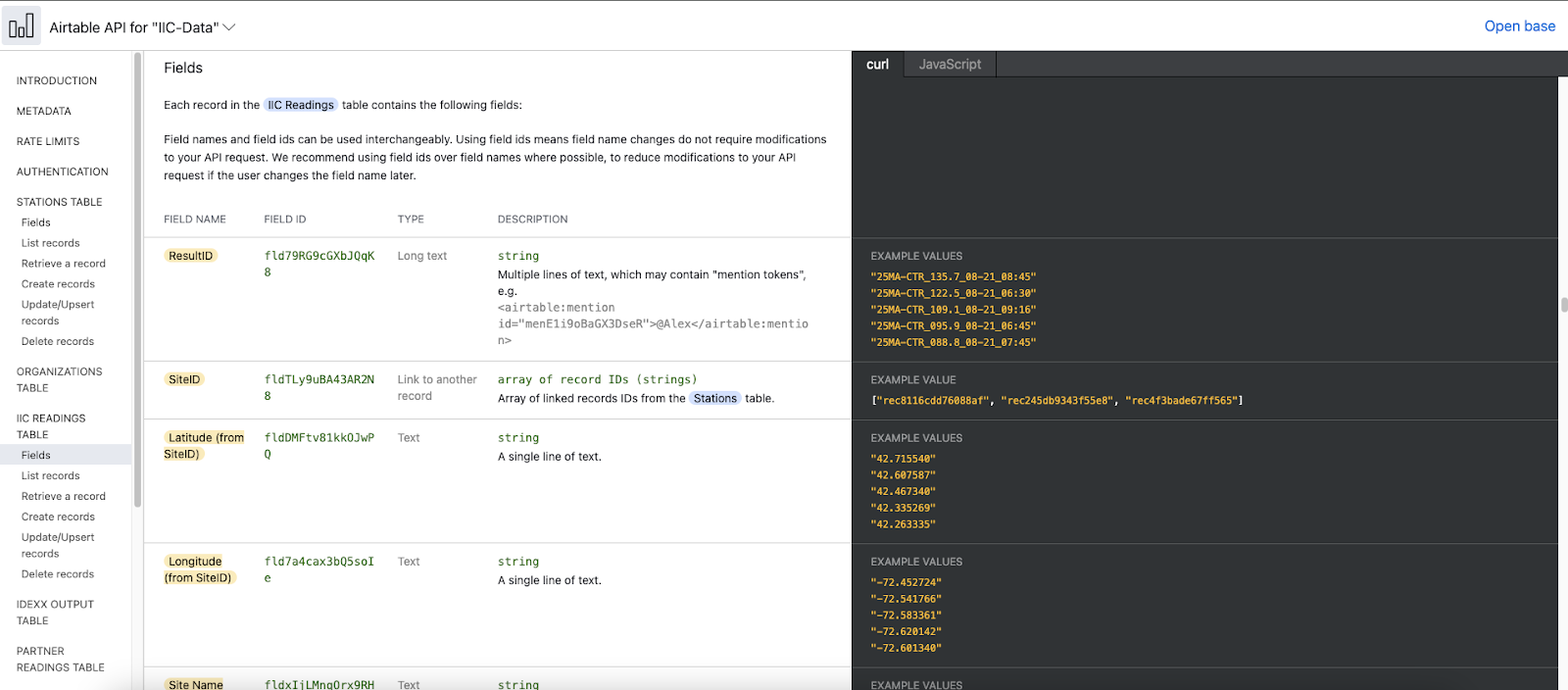Click example record ID "rec4f3bade67ff565"
Viewport: 1568px width, 690px height.
pyautogui.click(x=1182, y=401)
